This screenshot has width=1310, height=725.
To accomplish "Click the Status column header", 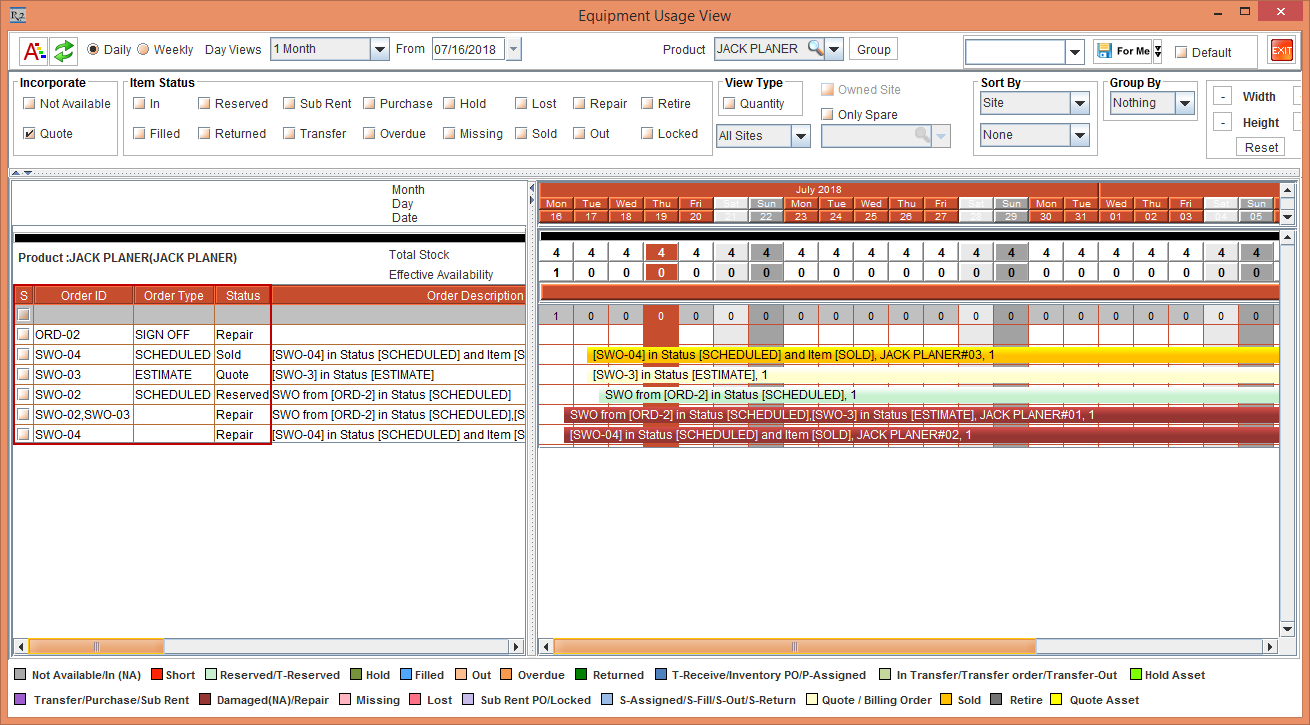I will (242, 296).
